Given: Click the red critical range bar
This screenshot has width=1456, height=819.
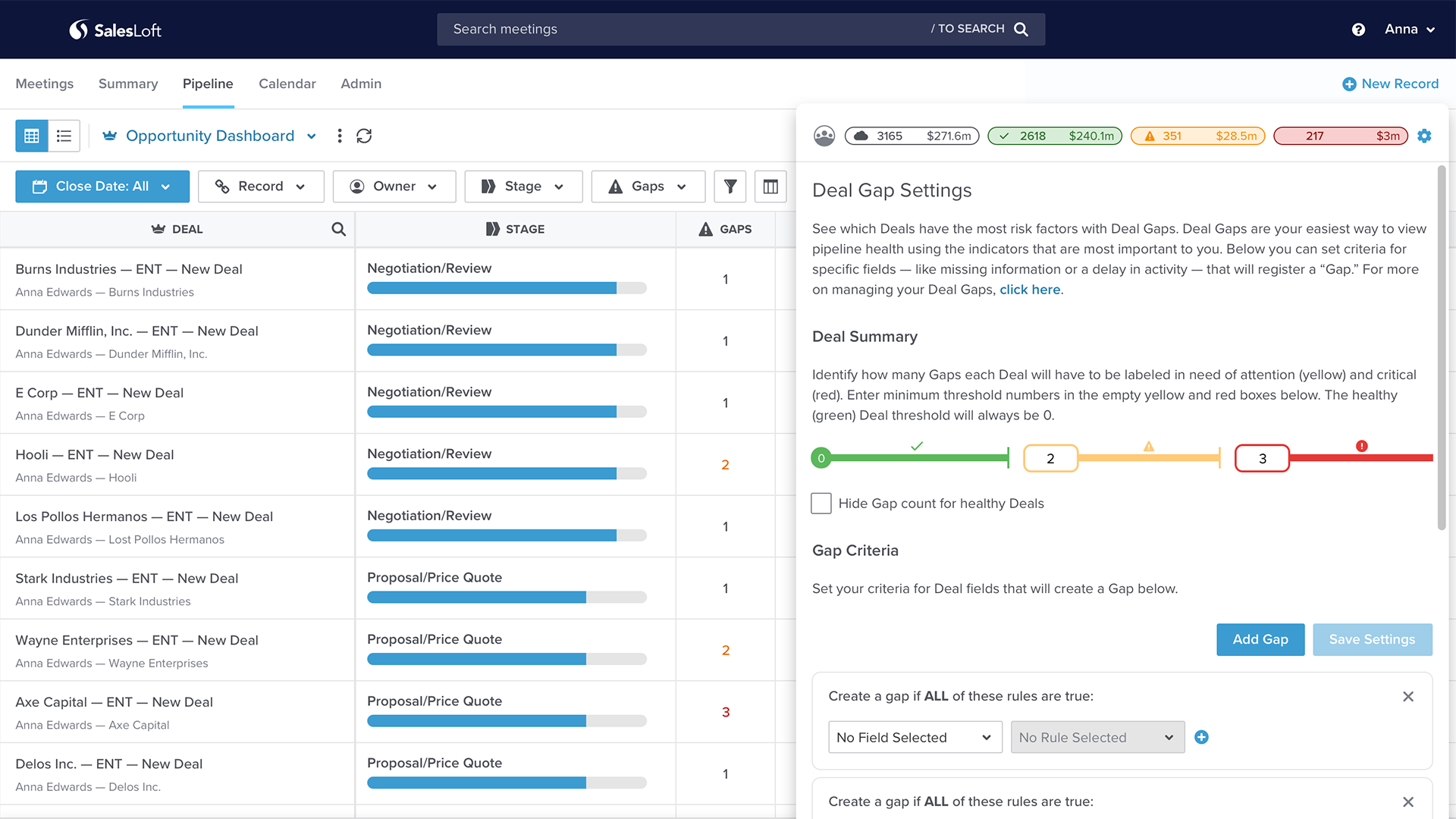Looking at the screenshot, I should point(1361,458).
